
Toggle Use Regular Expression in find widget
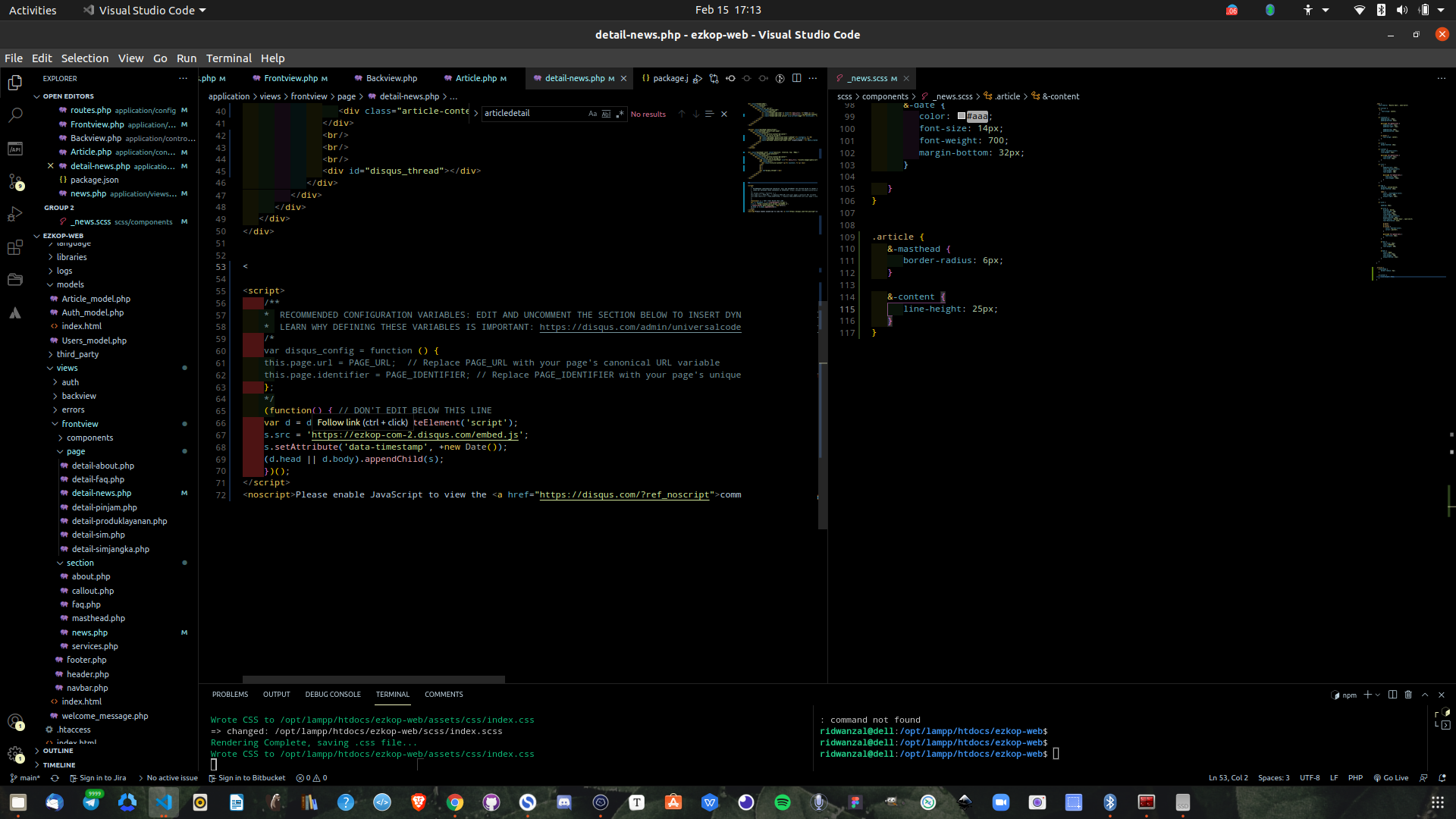[620, 114]
